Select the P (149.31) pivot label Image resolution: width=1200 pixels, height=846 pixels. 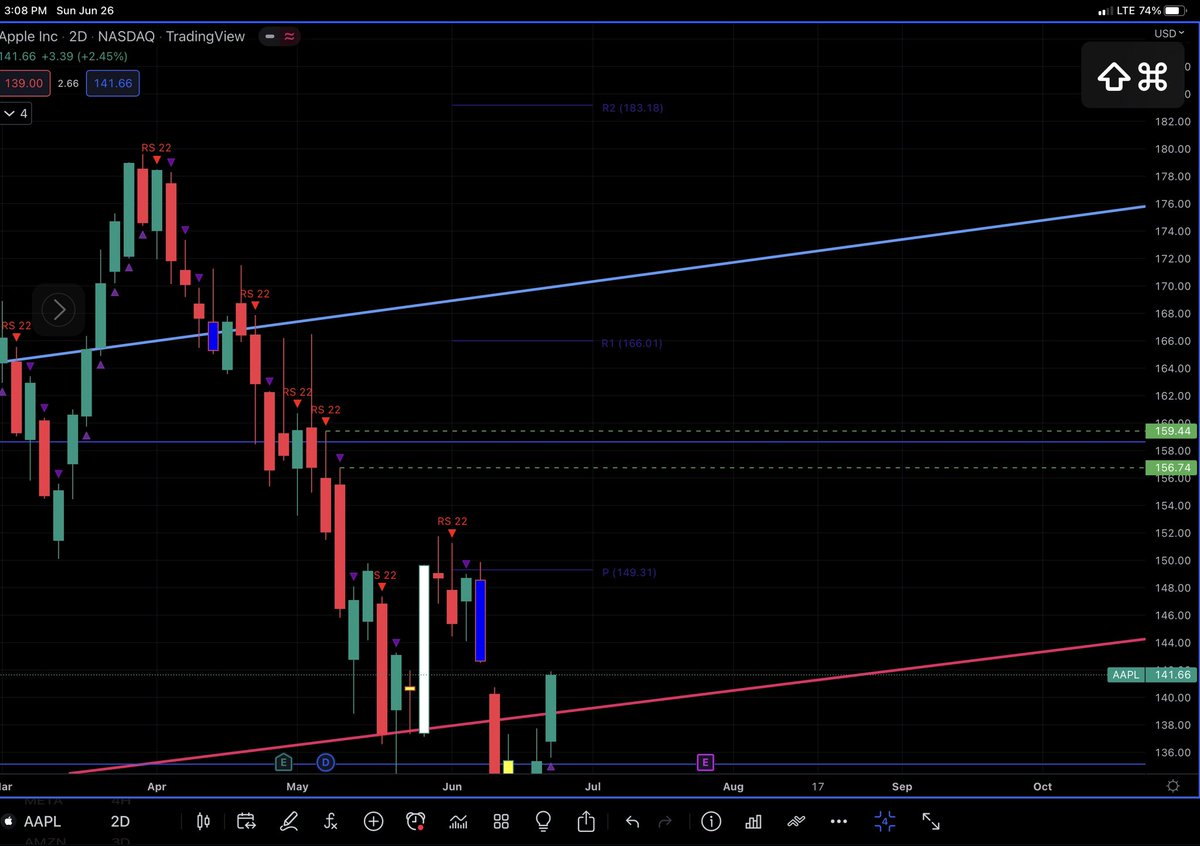[629, 573]
